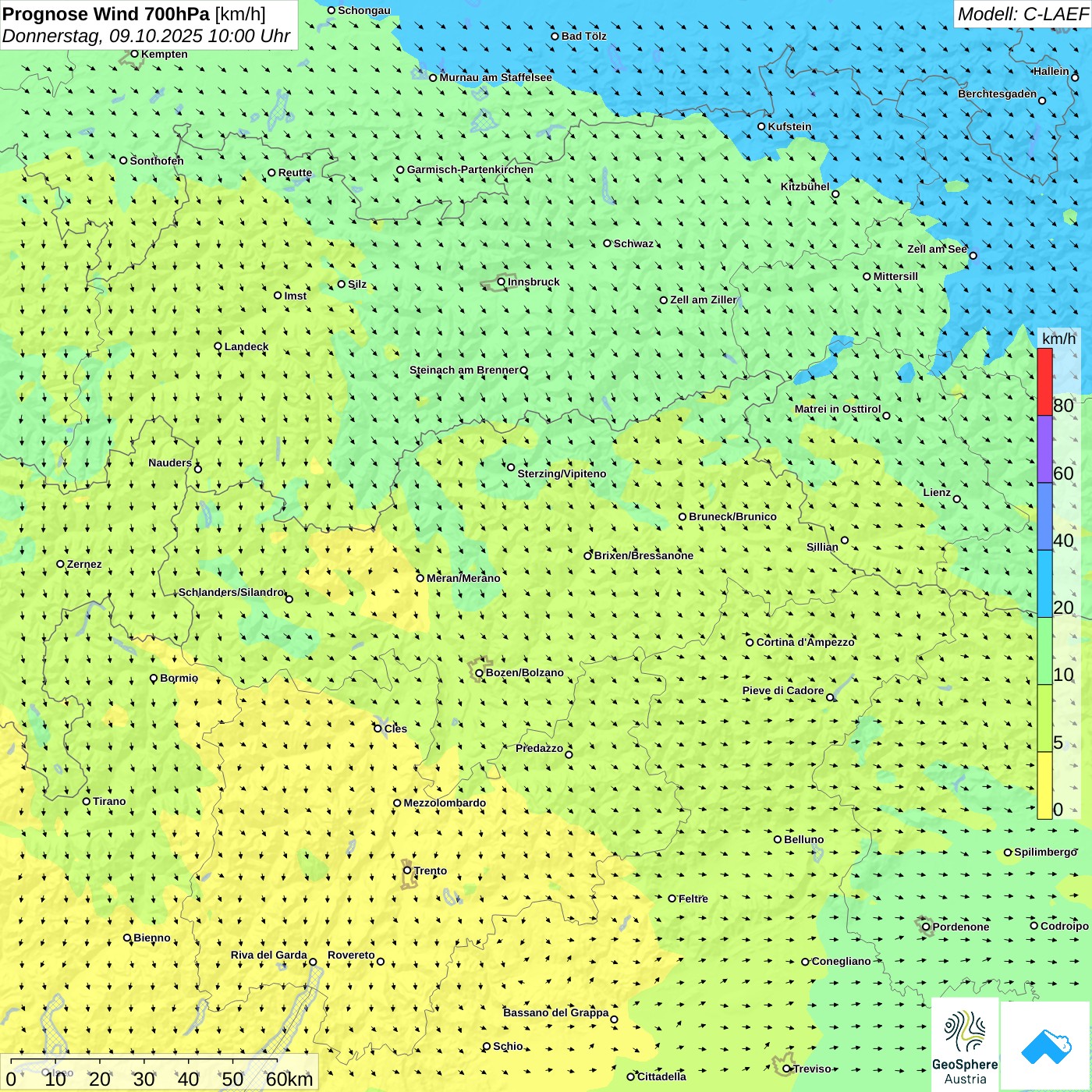The image size is (1092, 1092).
Task: Select the Kufstein city marker circle
Action: (762, 126)
